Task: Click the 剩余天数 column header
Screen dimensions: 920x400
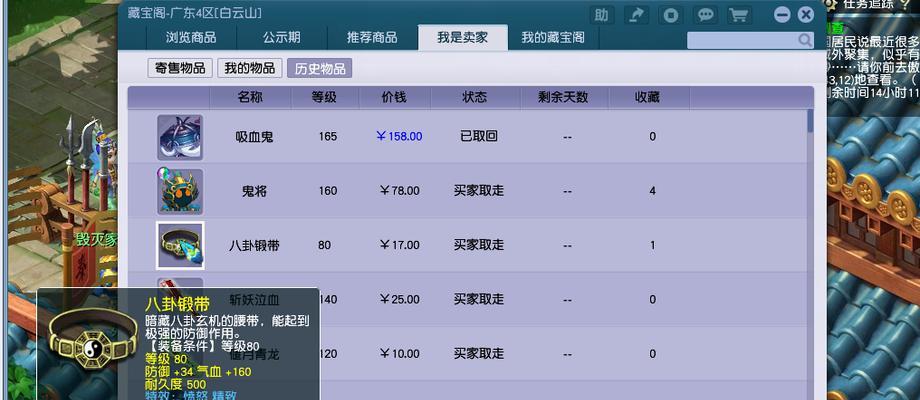Action: [x=563, y=97]
